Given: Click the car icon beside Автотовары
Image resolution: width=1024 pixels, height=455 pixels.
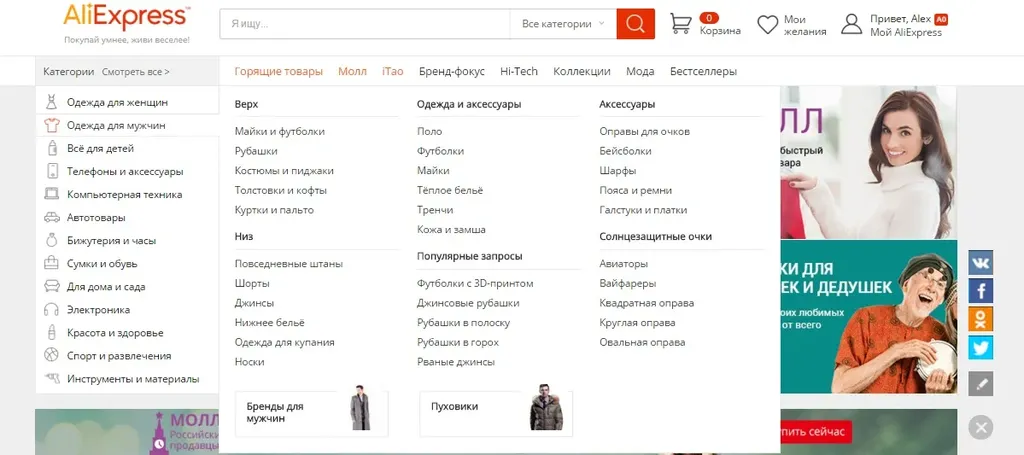Looking at the screenshot, I should click(x=52, y=217).
